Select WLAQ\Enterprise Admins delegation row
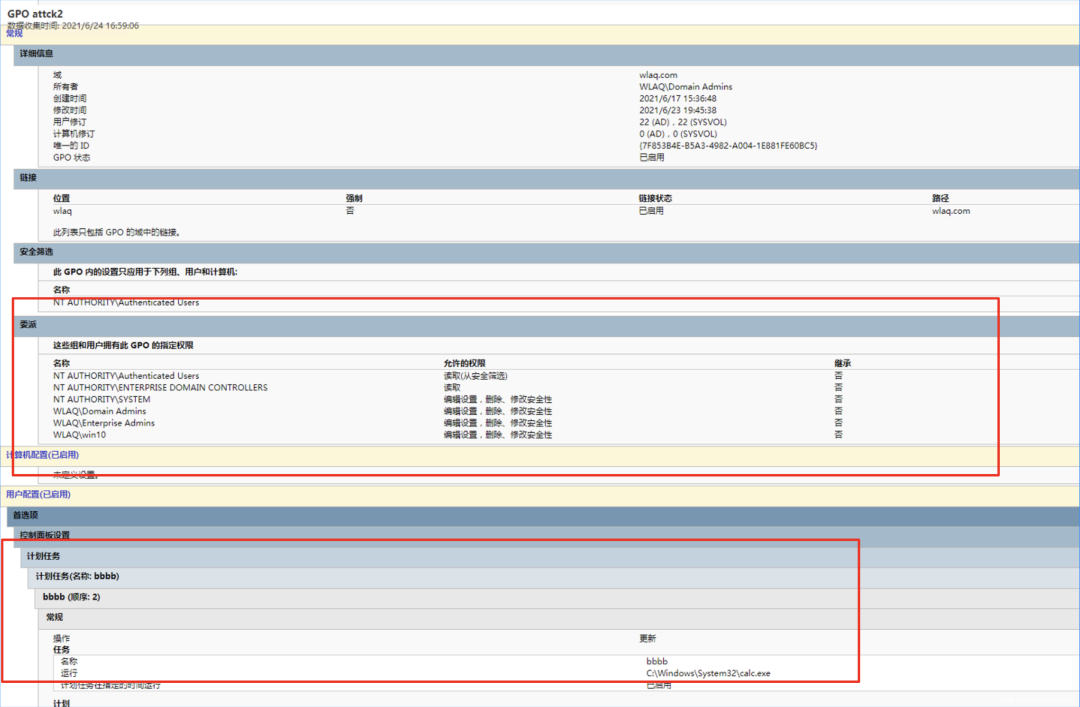Image resolution: width=1080 pixels, height=707 pixels. click(104, 422)
